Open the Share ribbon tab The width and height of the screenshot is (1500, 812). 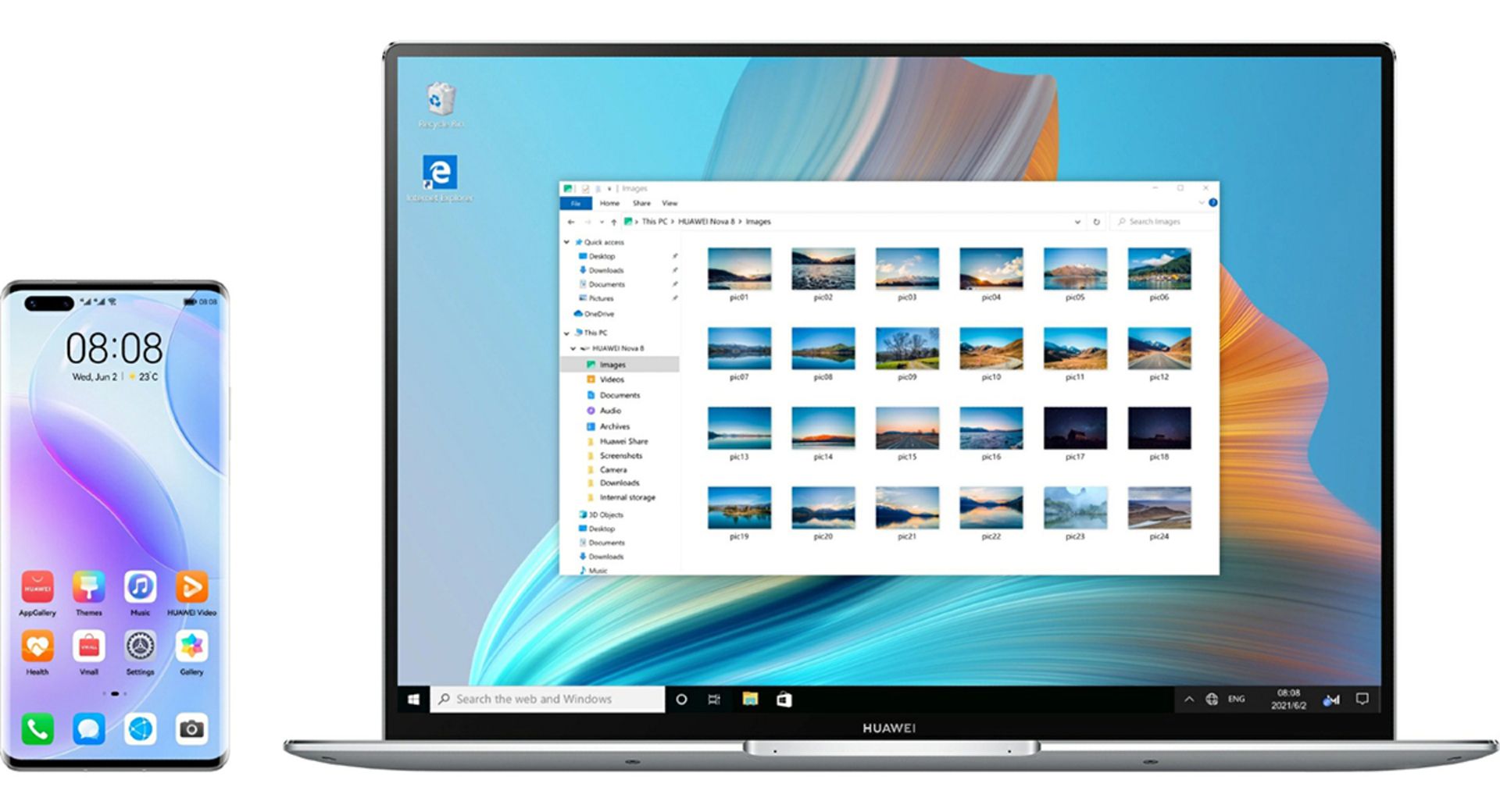coord(641,203)
